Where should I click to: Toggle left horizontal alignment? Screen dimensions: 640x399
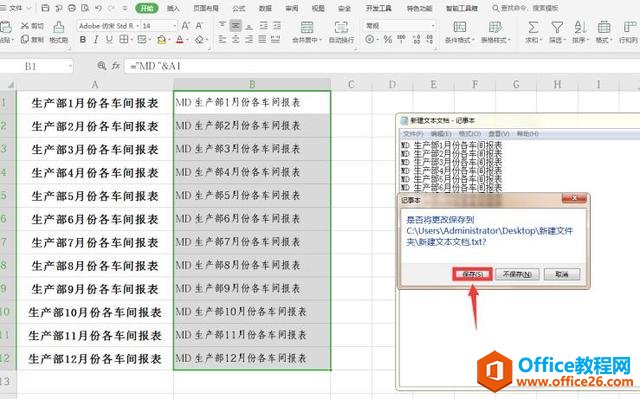coord(222,40)
